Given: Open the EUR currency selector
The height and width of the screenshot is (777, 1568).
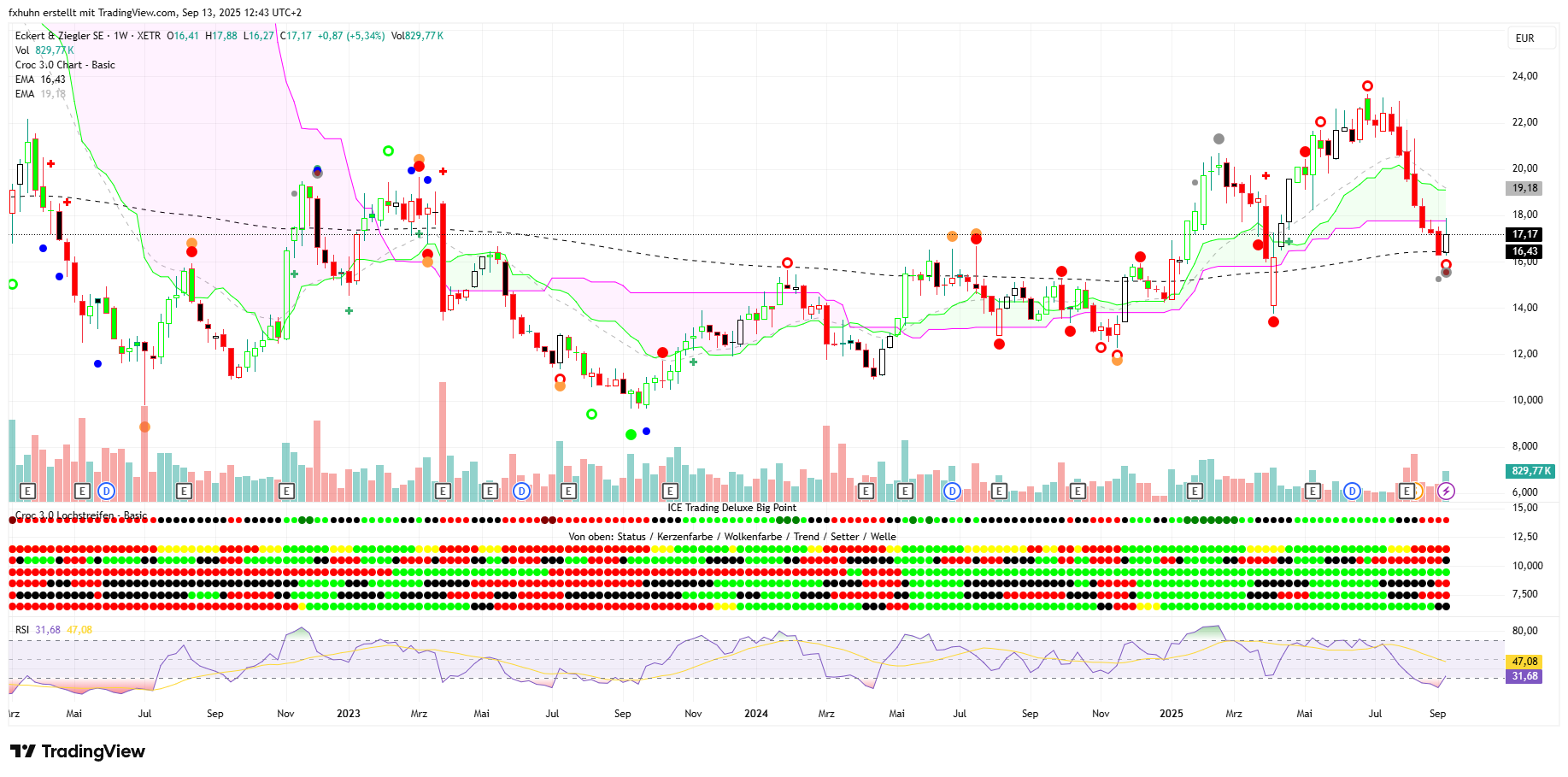Looking at the screenshot, I should pyautogui.click(x=1524, y=38).
